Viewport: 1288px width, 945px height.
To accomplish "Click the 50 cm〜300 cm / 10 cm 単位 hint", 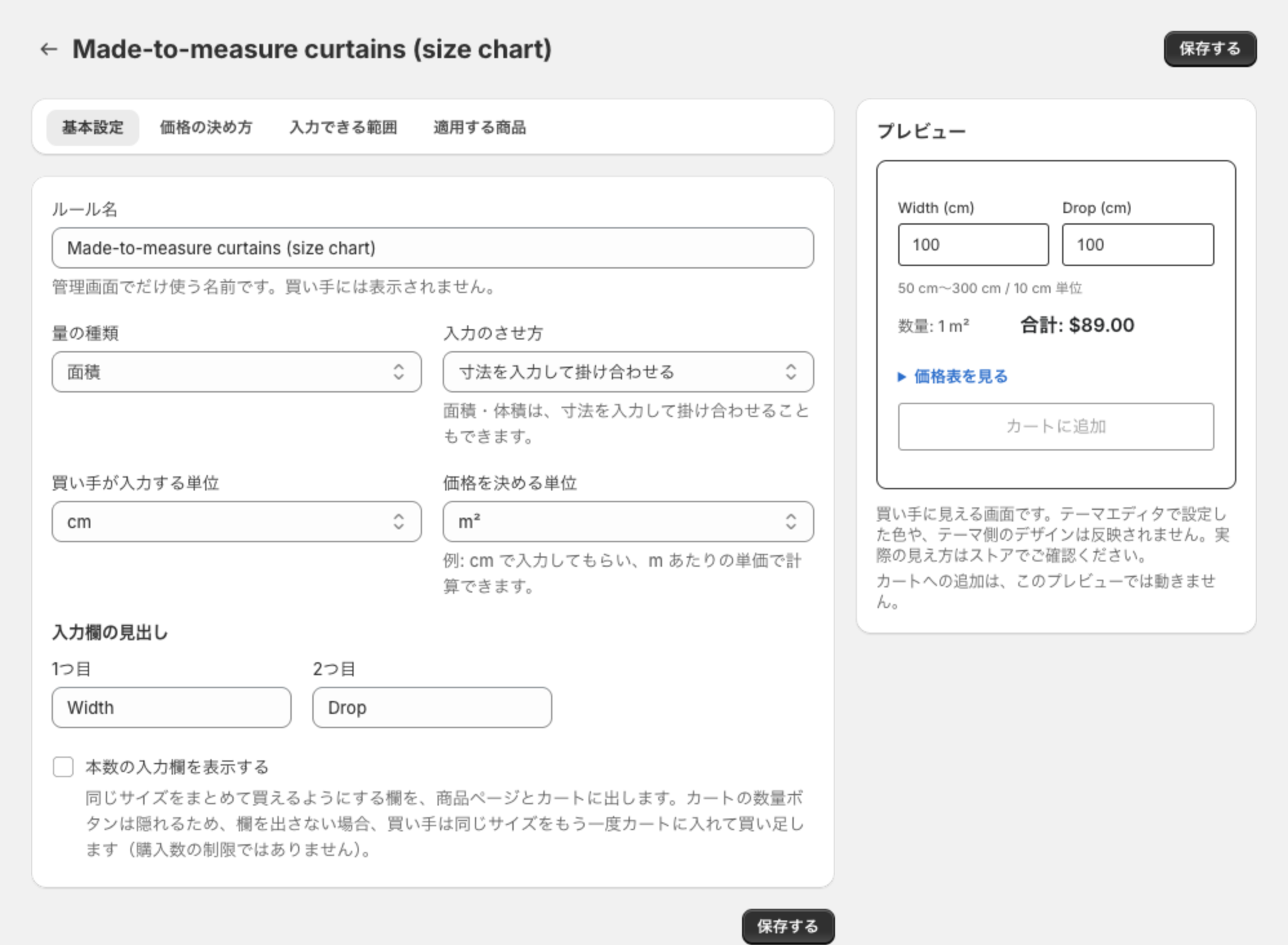I will [x=990, y=288].
